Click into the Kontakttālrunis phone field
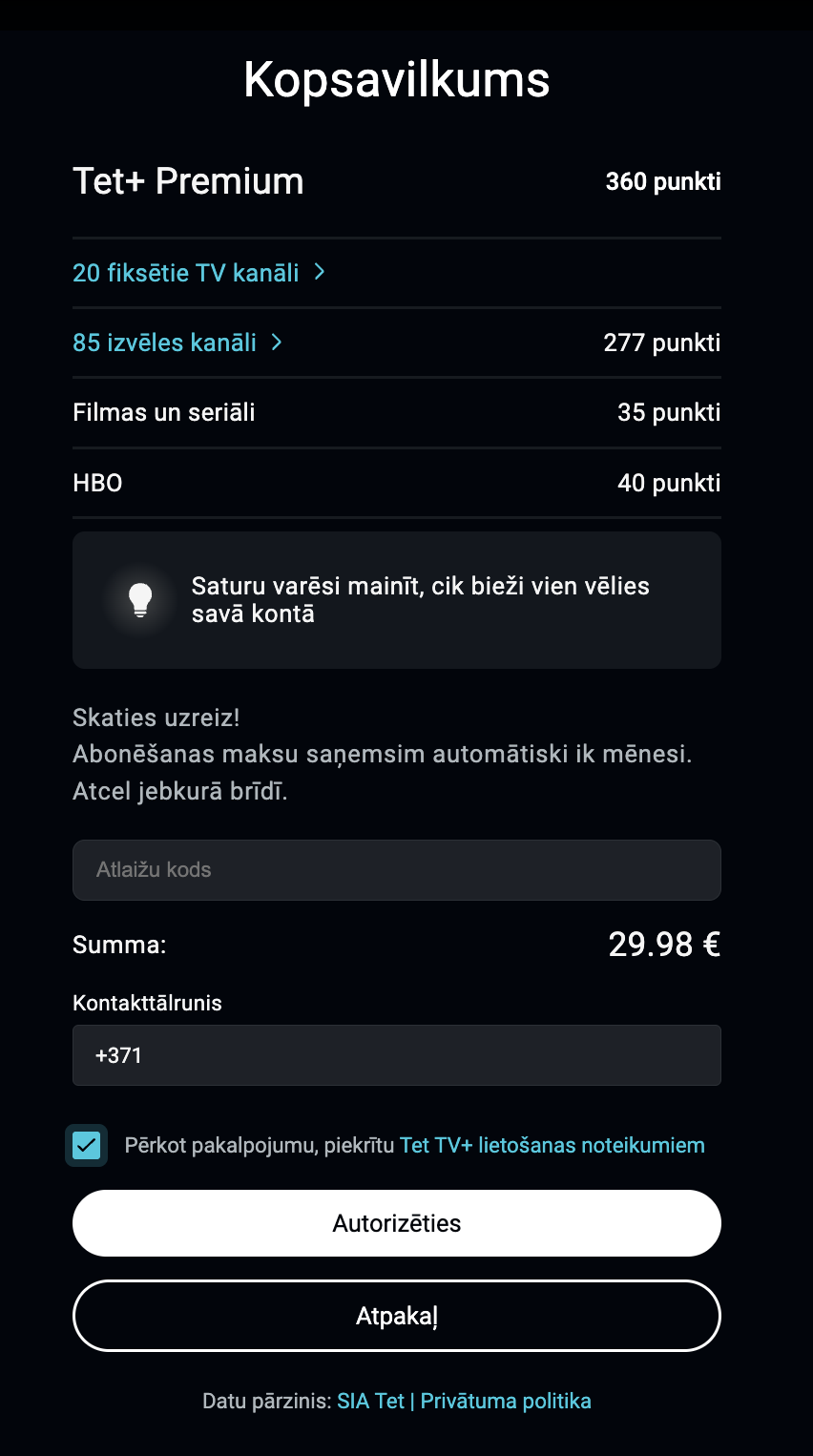Image resolution: width=813 pixels, height=1456 pixels. [396, 1055]
